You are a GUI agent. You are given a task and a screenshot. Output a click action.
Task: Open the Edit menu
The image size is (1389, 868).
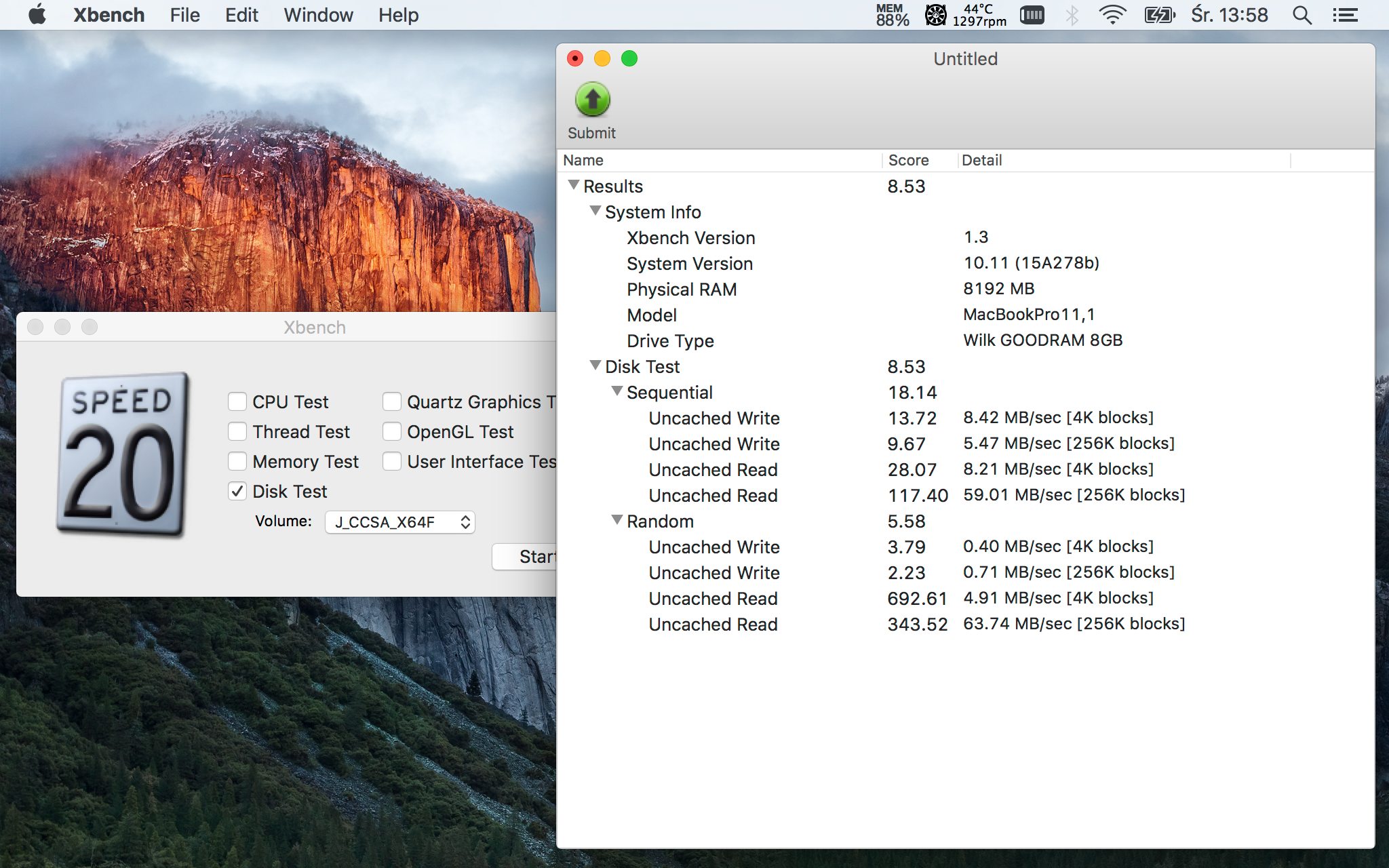[x=242, y=15]
